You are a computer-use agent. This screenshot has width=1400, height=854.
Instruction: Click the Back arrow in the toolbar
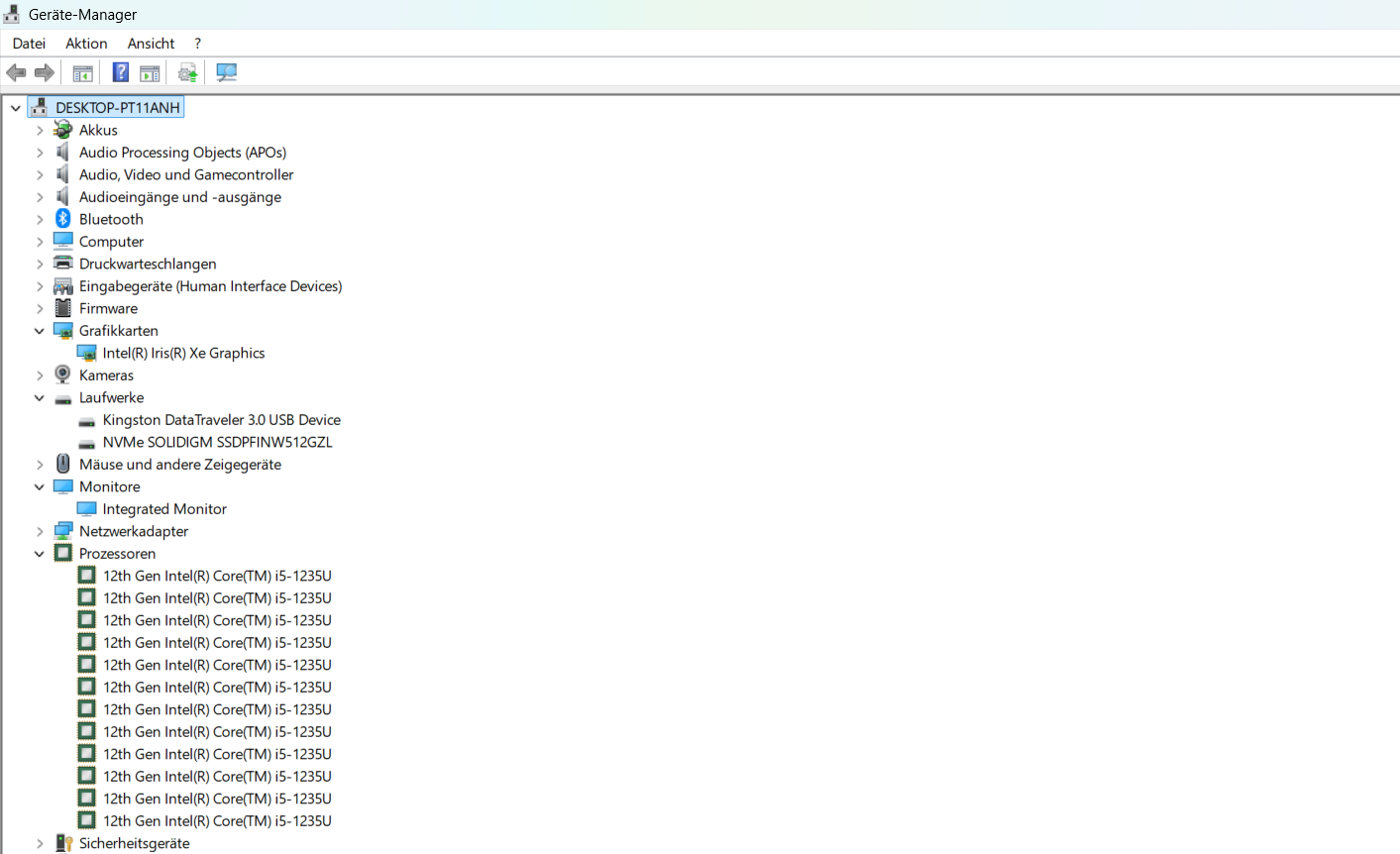(x=16, y=72)
